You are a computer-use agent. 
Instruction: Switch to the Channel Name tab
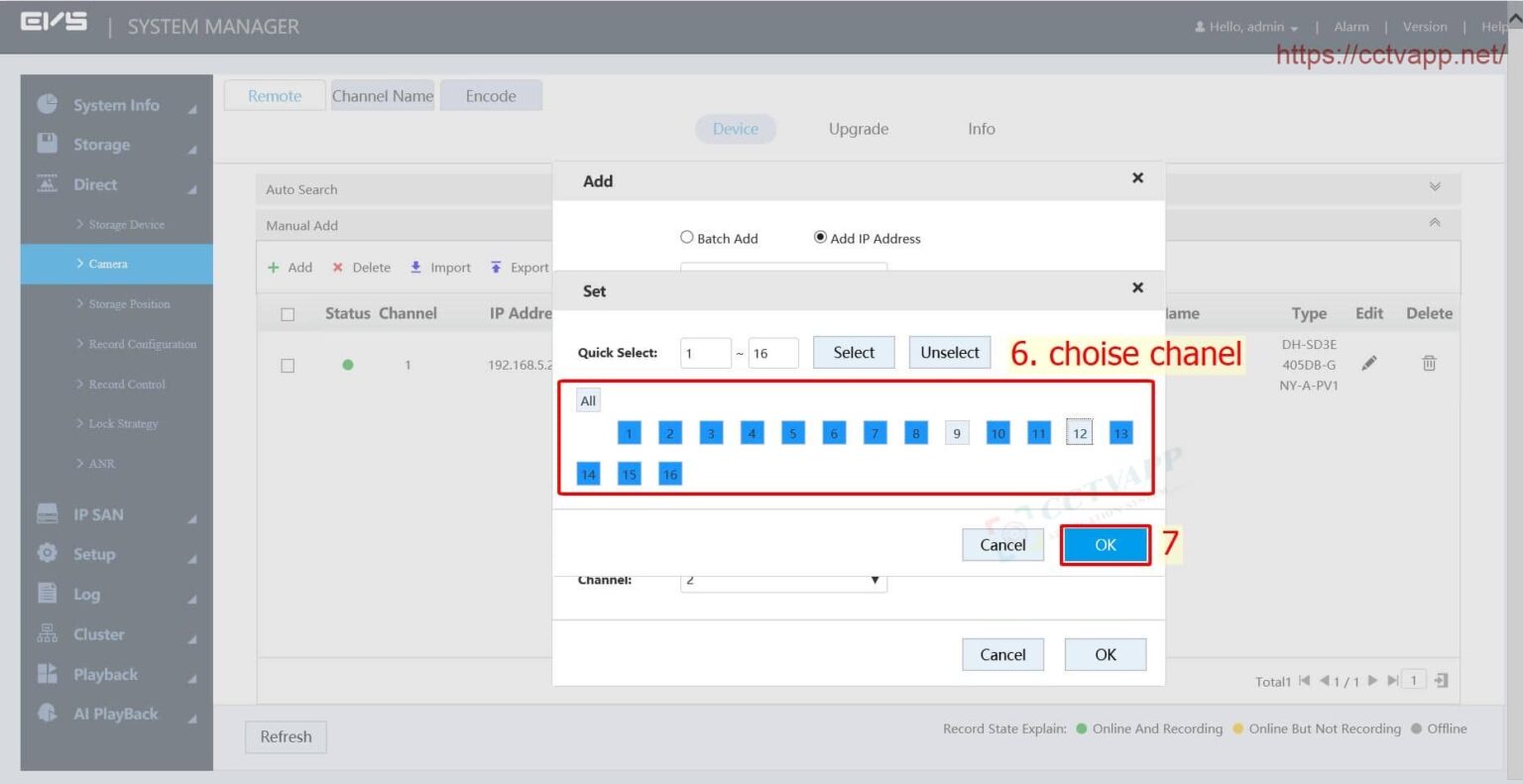(x=383, y=95)
